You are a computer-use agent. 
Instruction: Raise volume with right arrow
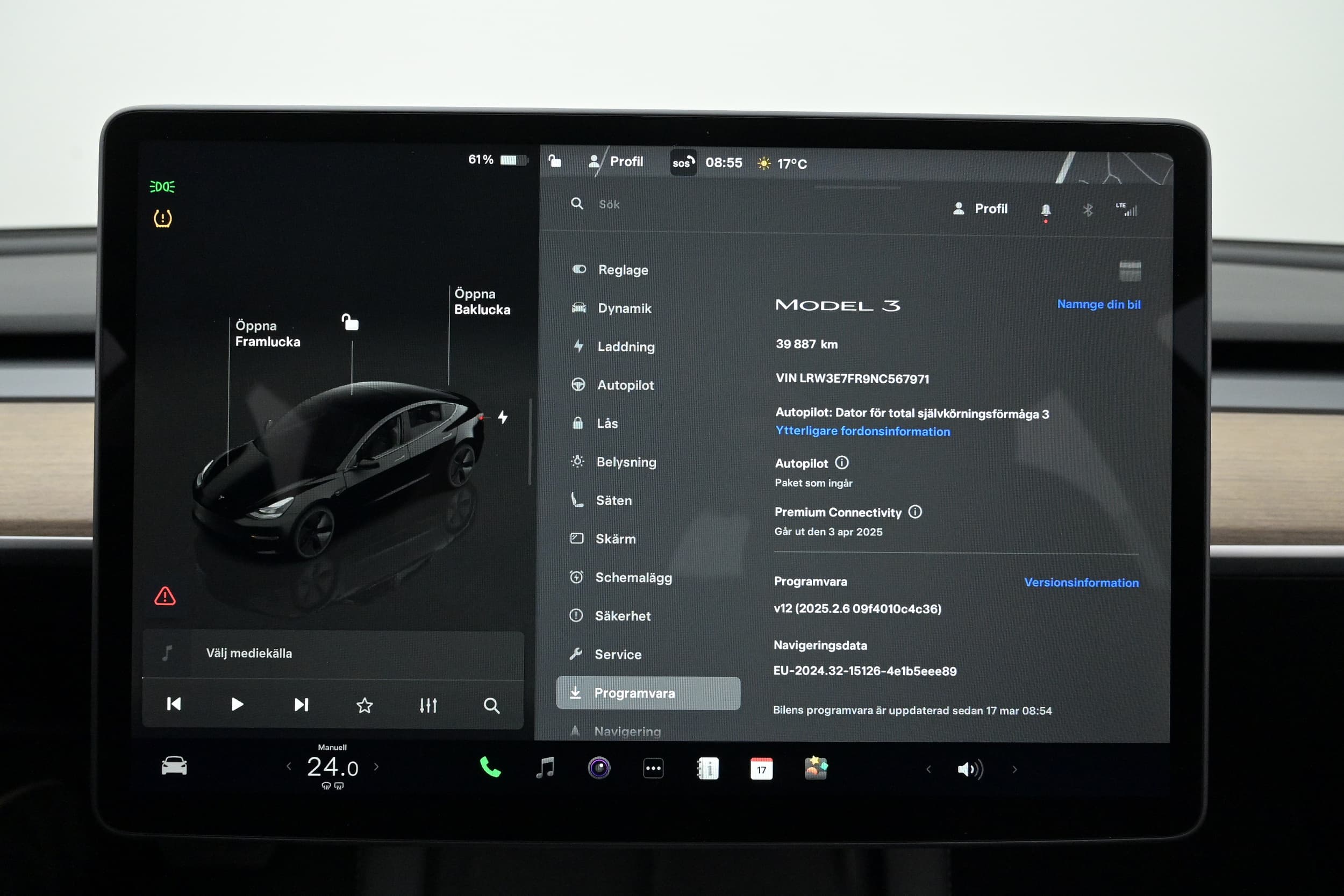coord(1014,769)
